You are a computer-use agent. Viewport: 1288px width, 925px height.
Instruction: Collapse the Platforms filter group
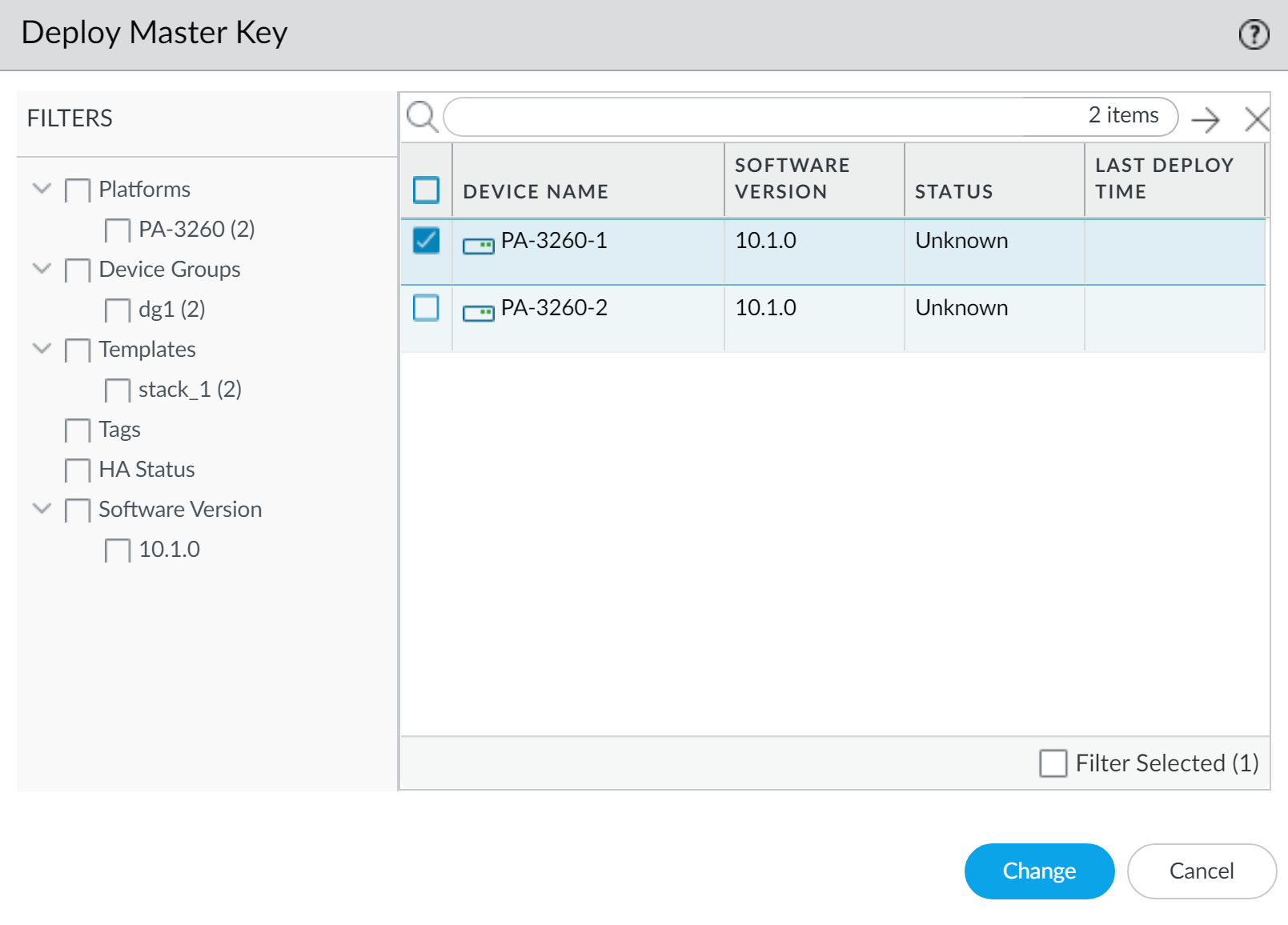42,189
